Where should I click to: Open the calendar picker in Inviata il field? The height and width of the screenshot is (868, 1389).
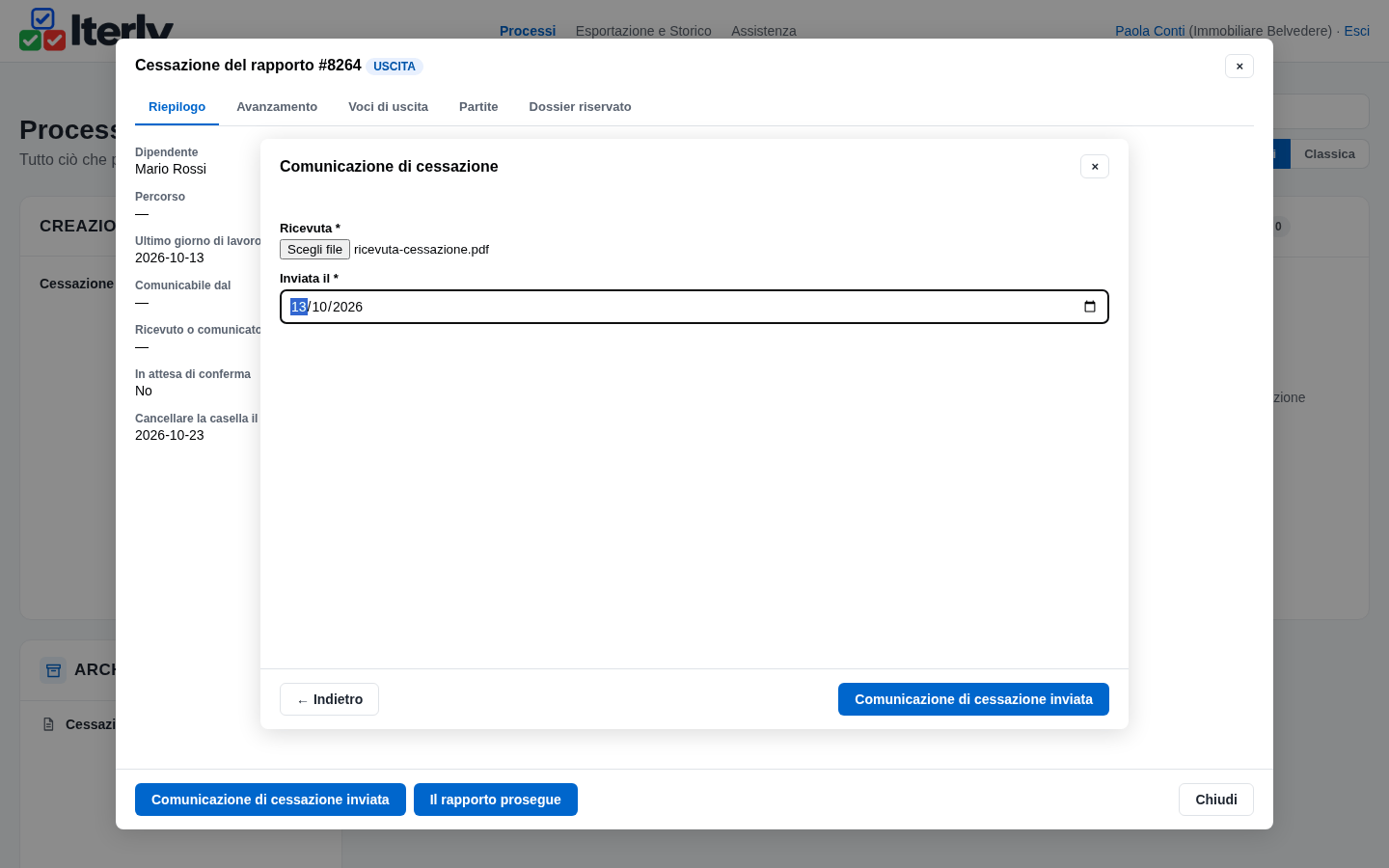point(1090,307)
